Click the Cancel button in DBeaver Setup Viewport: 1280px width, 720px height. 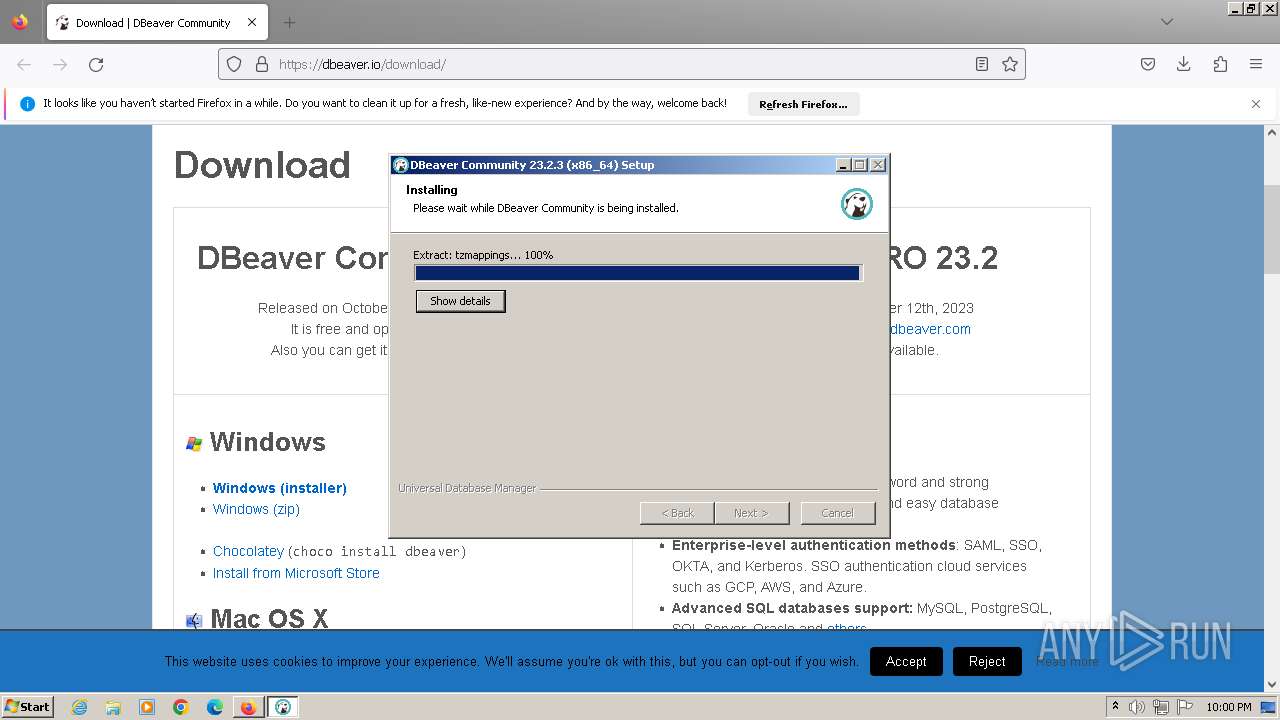tap(838, 513)
